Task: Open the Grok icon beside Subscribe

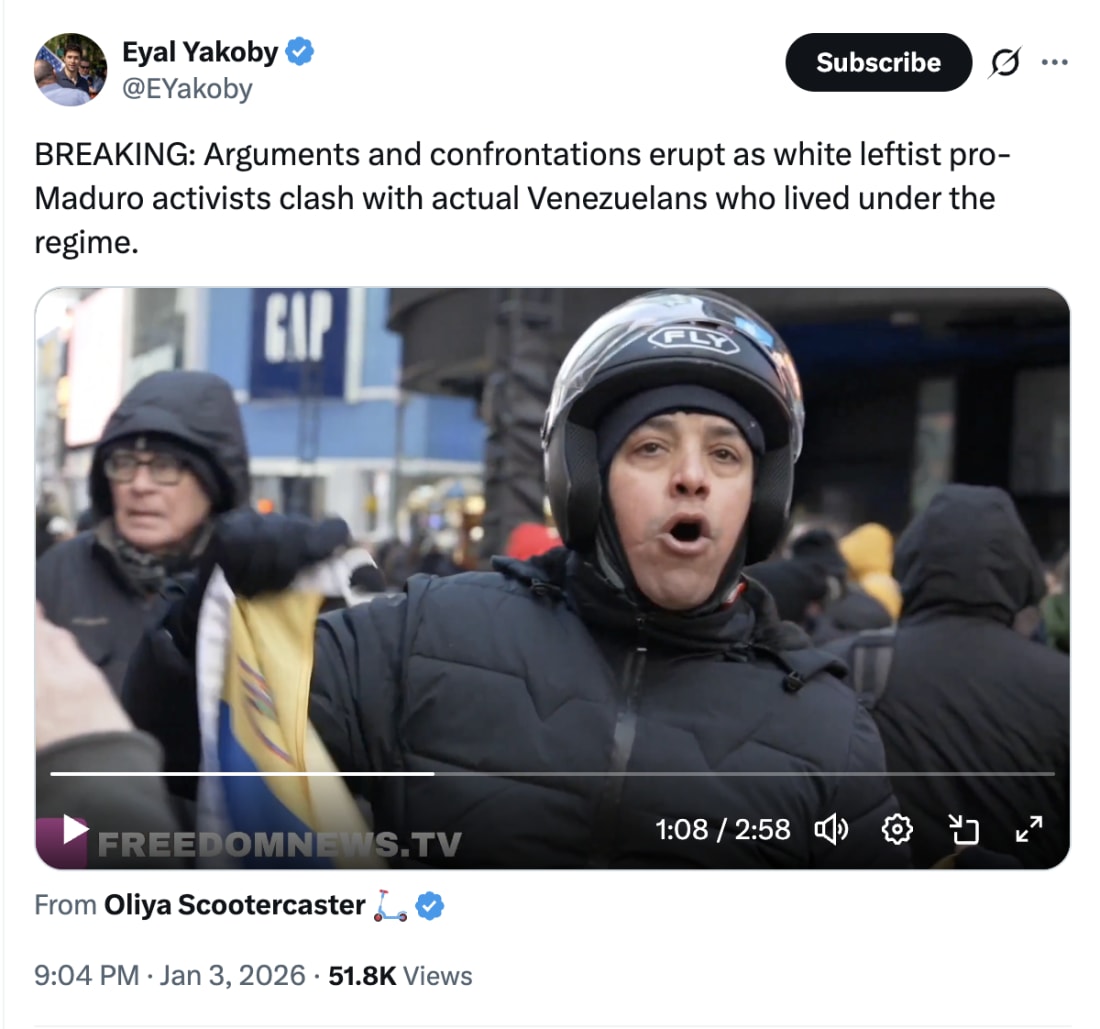Action: pyautogui.click(x=1005, y=62)
